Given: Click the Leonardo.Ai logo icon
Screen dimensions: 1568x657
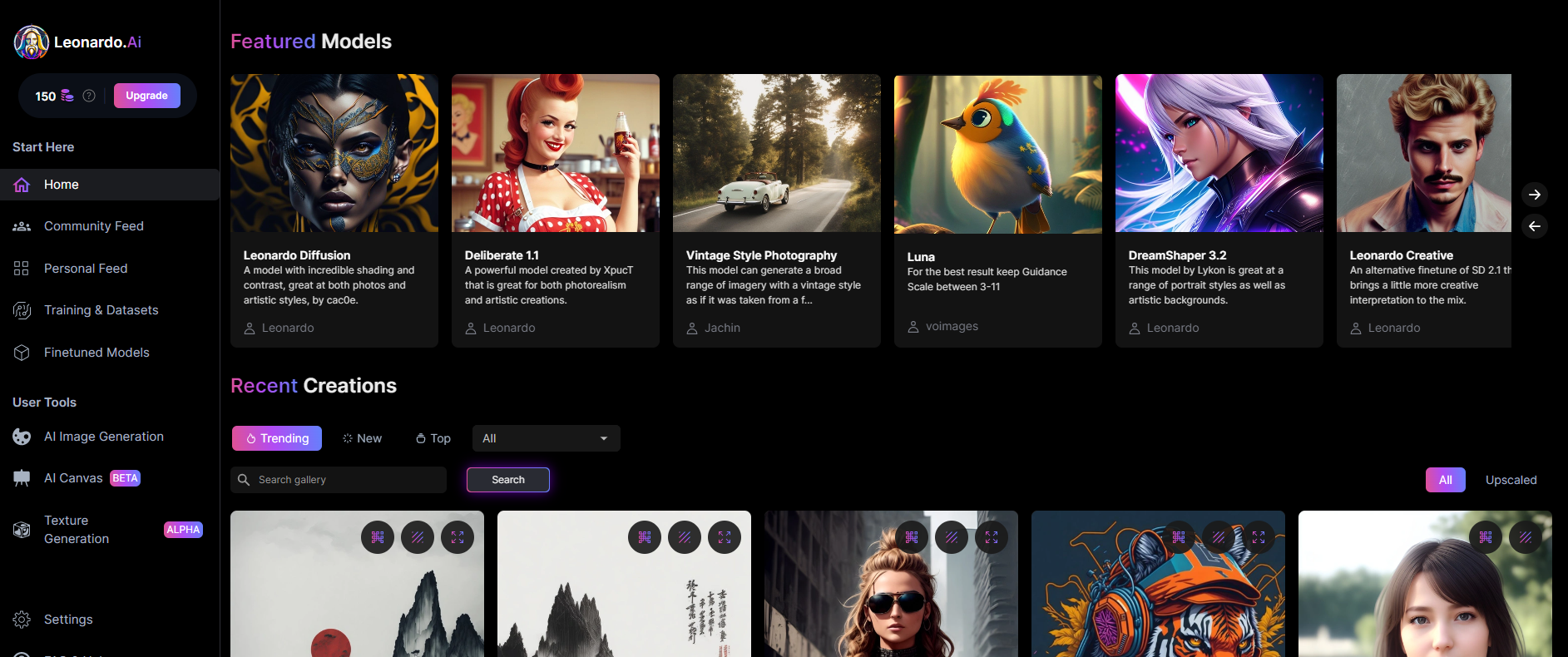Looking at the screenshot, I should (x=32, y=42).
